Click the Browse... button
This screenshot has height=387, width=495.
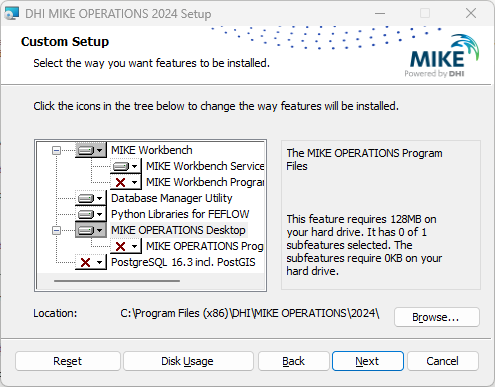[437, 317]
